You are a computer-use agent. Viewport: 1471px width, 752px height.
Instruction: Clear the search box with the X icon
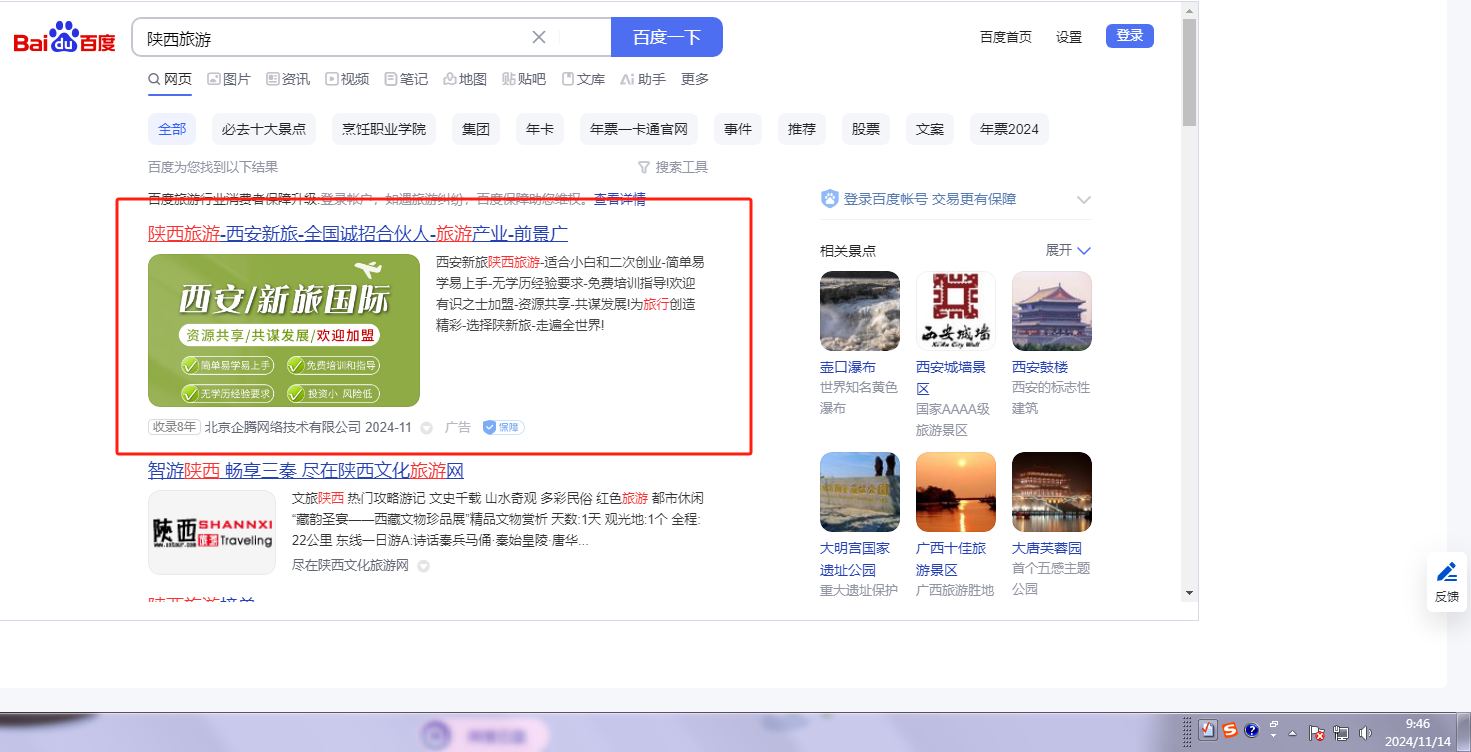(538, 38)
